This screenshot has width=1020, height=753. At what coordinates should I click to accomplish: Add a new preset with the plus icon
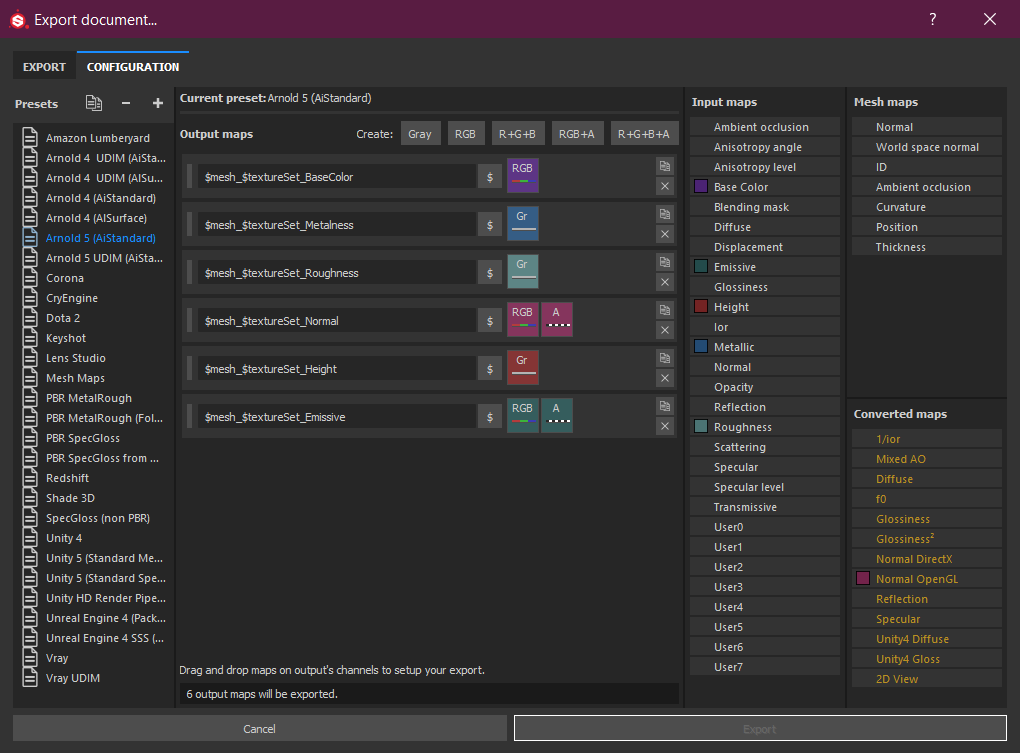point(157,103)
